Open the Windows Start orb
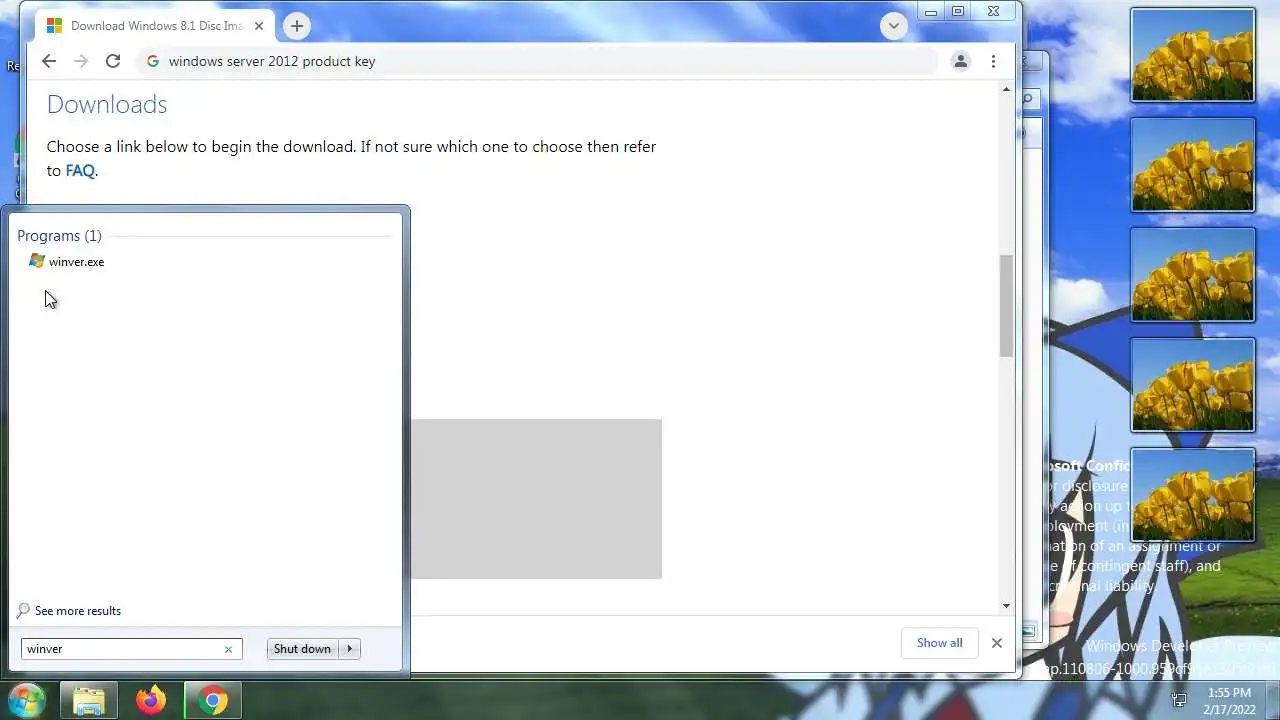The height and width of the screenshot is (720, 1280). [x=25, y=700]
